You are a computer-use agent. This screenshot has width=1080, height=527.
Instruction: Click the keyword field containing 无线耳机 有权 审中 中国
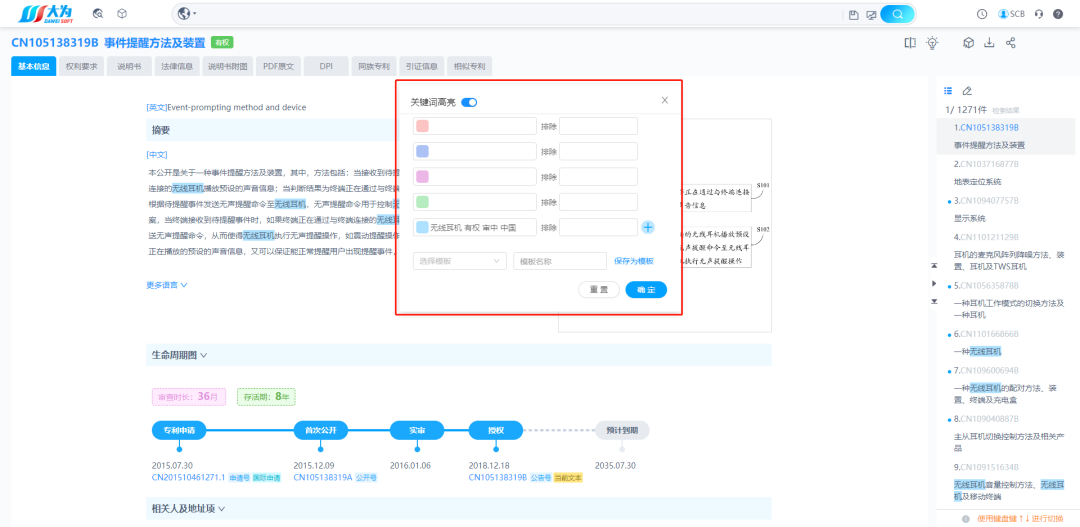tap(475, 227)
